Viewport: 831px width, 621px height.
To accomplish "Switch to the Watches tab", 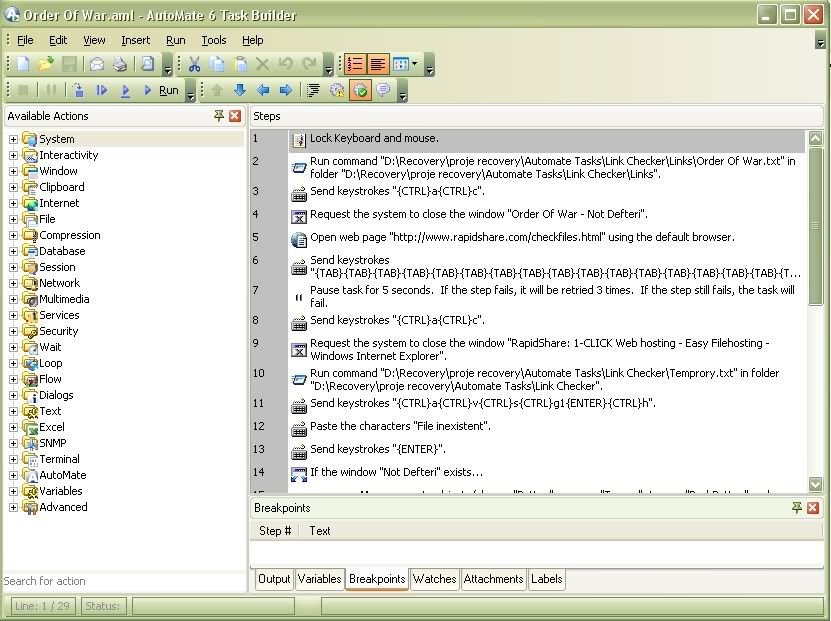I will pos(435,579).
